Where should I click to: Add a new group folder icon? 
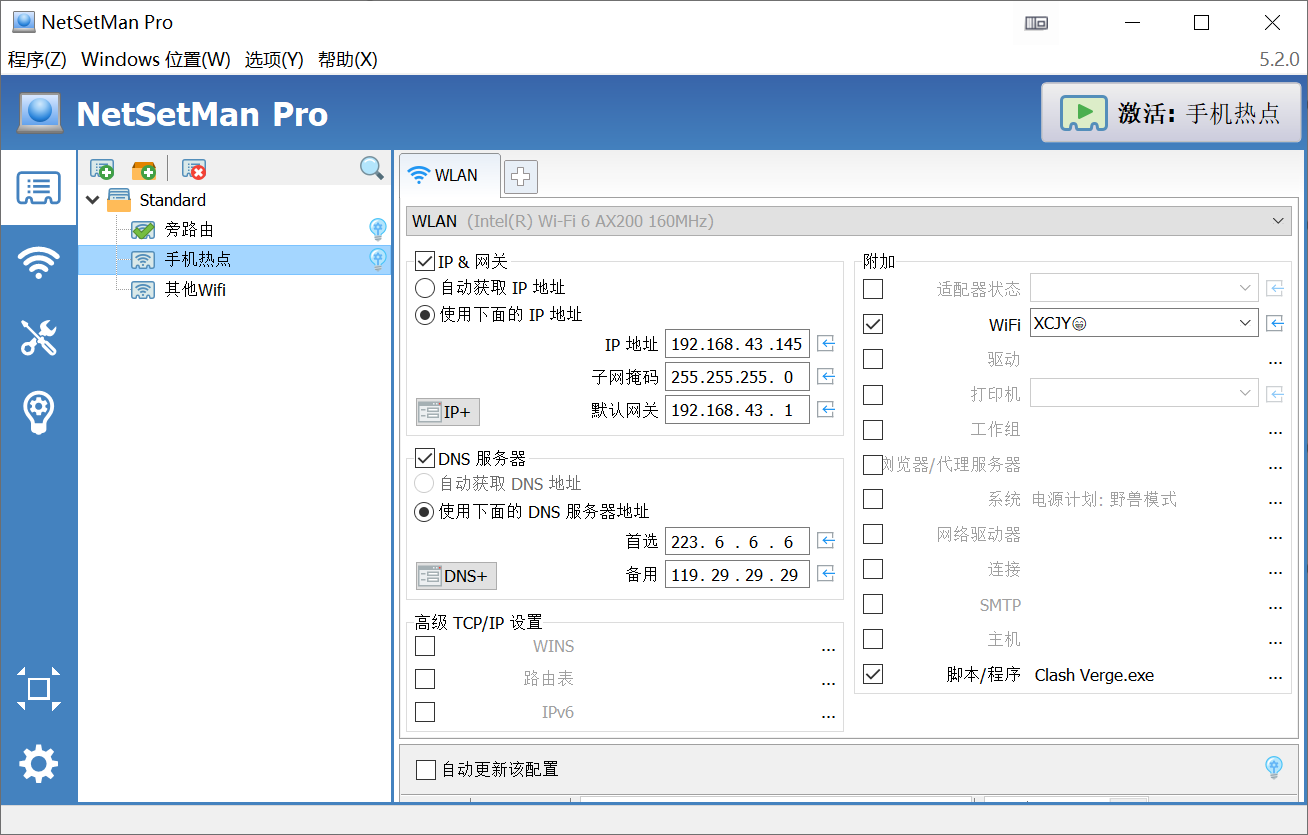click(x=144, y=169)
